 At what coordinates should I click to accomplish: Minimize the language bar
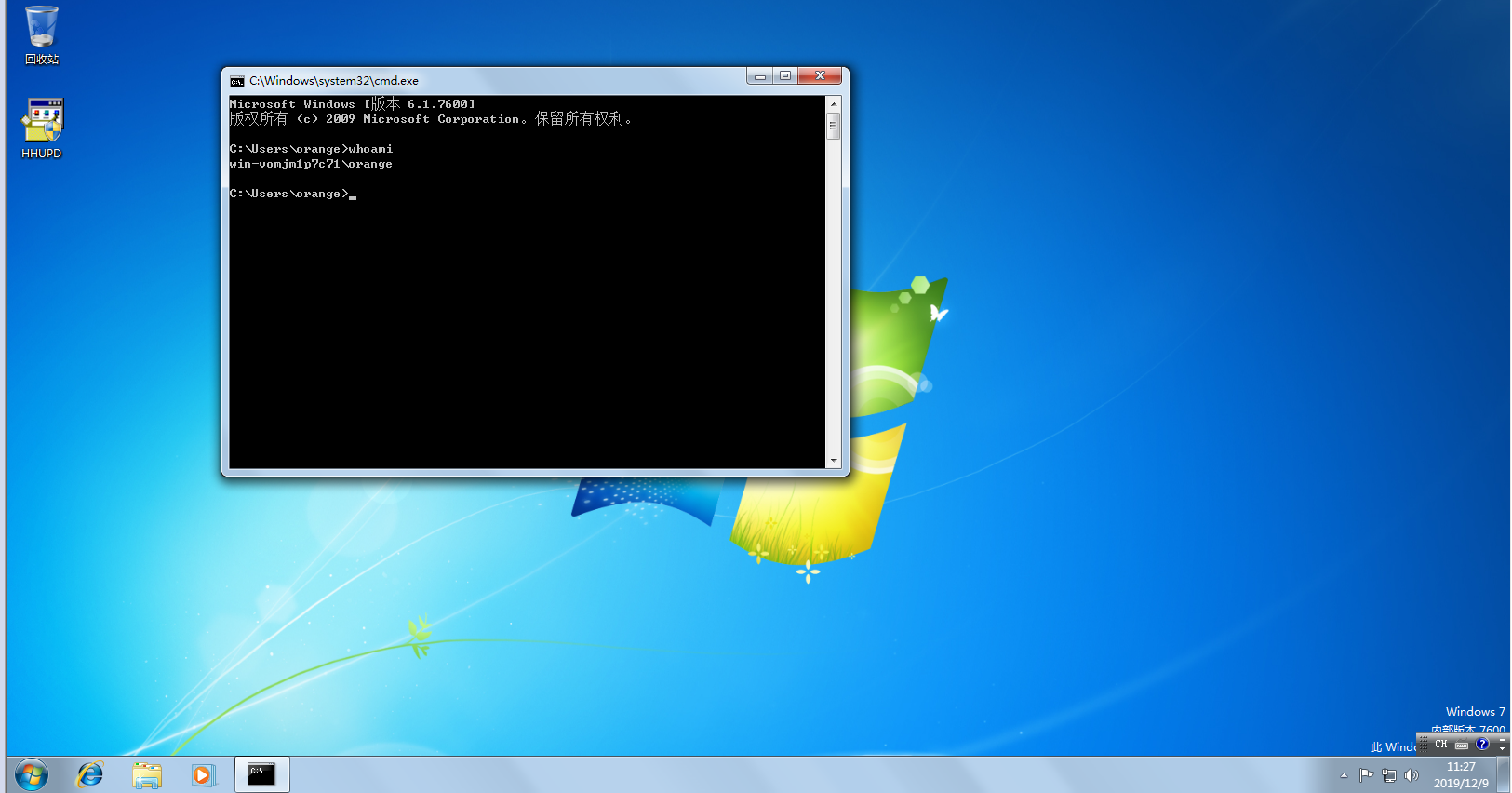1502,740
